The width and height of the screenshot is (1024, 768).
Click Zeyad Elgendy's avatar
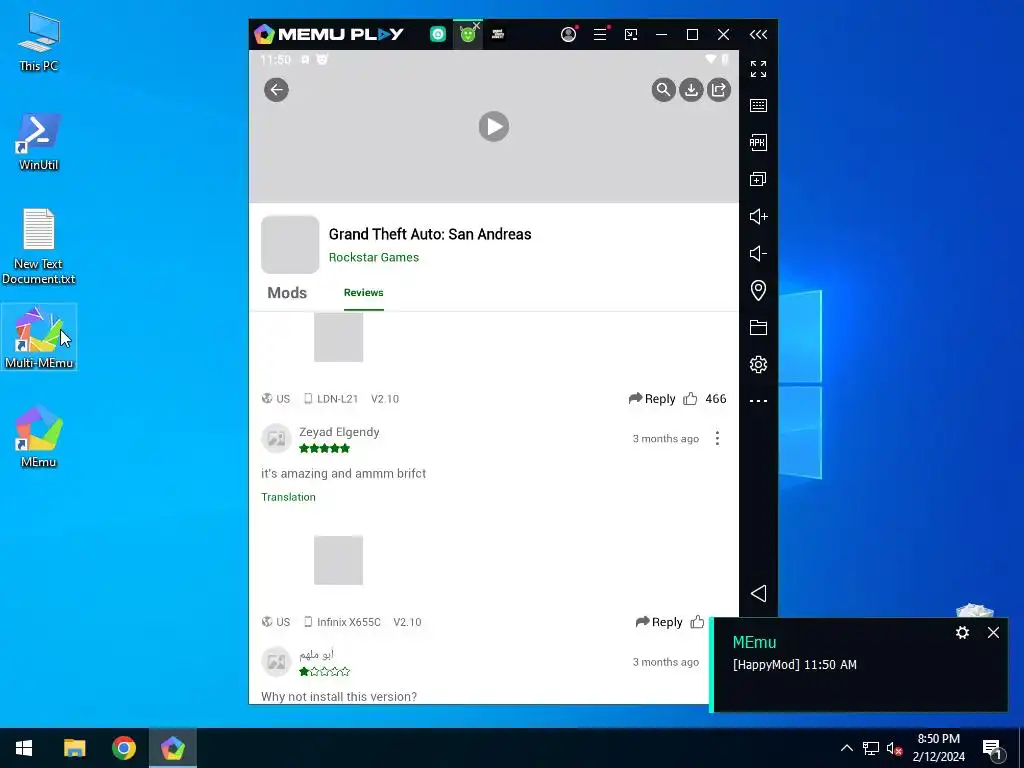click(x=276, y=438)
